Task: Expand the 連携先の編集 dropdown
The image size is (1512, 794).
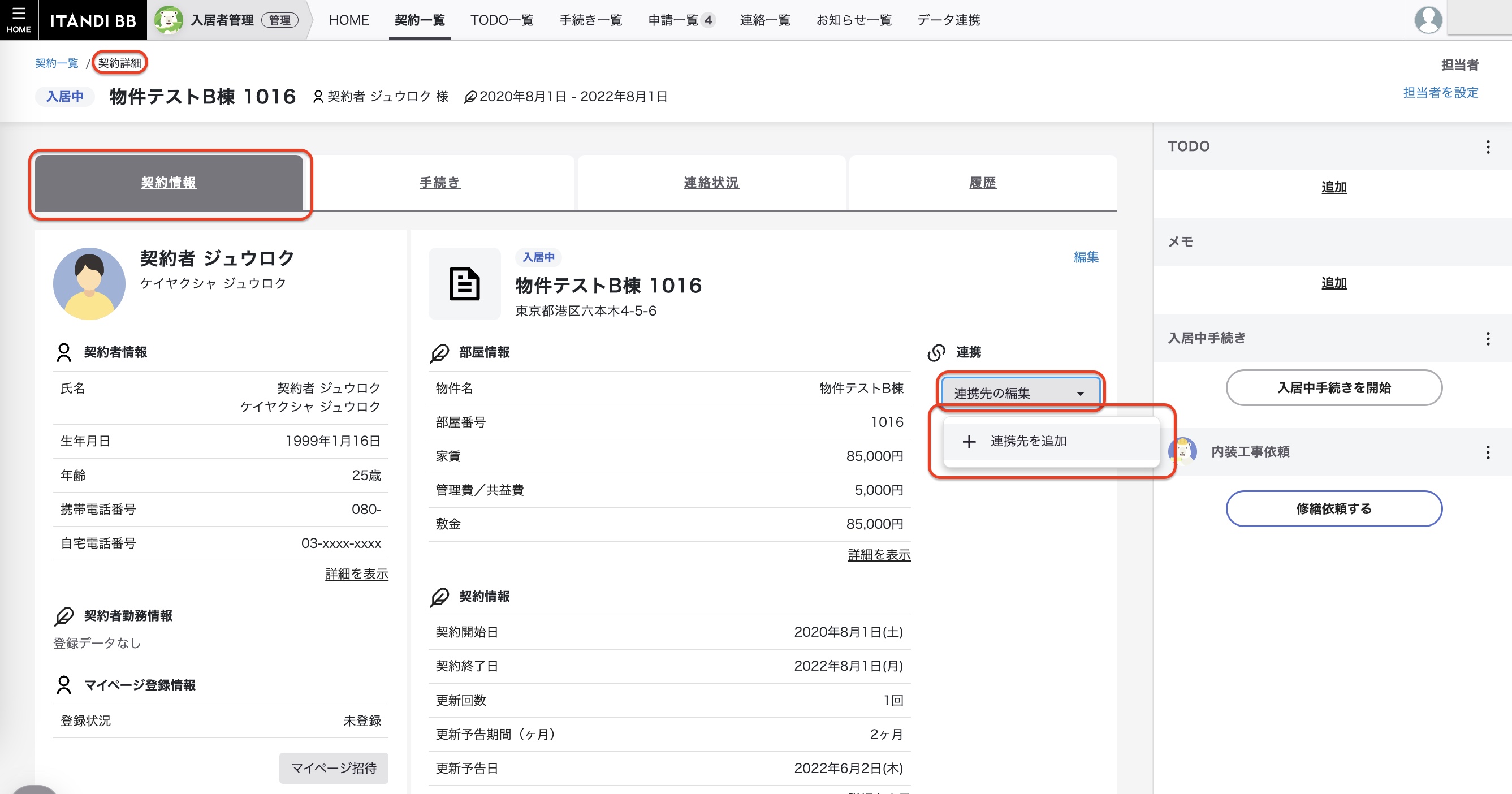Action: (x=1021, y=393)
